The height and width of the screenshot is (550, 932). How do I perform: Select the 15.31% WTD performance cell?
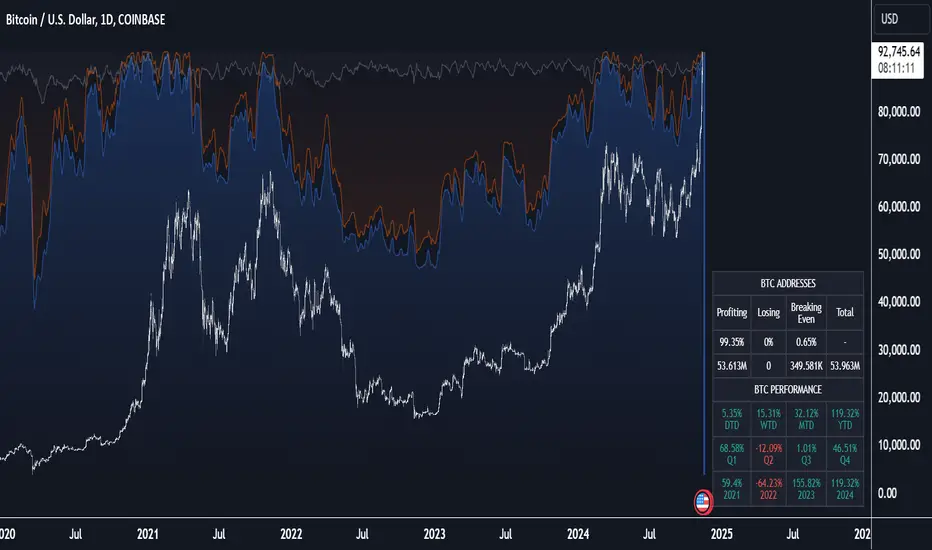click(769, 419)
